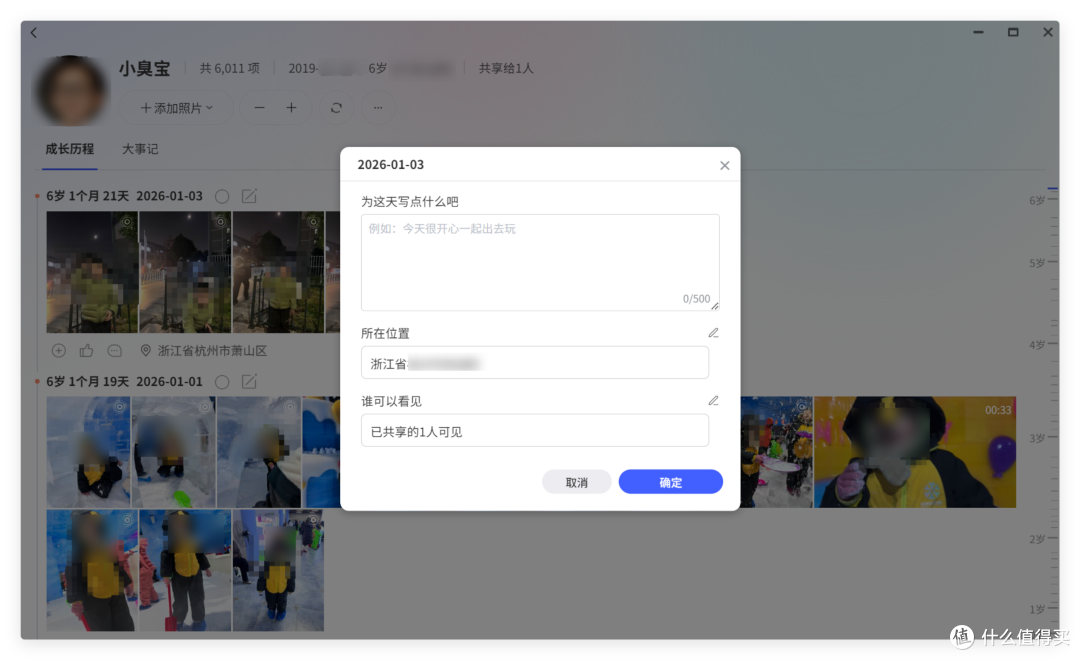
Task: Click the 6岁 1个月 19天 date heading
Action: tap(87, 382)
